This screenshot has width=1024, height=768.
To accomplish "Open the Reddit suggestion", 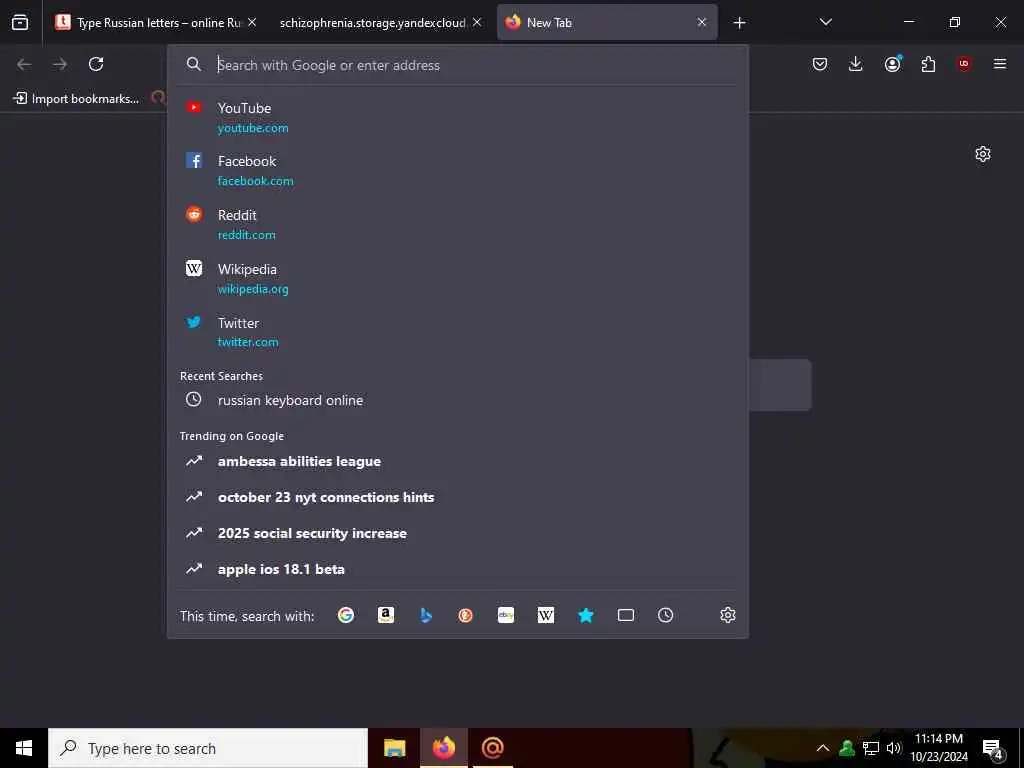I will click(458, 225).
